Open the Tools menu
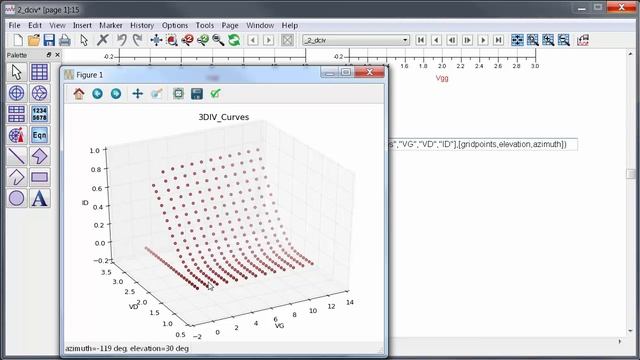Image resolution: width=640 pixels, height=360 pixels. (x=204, y=25)
